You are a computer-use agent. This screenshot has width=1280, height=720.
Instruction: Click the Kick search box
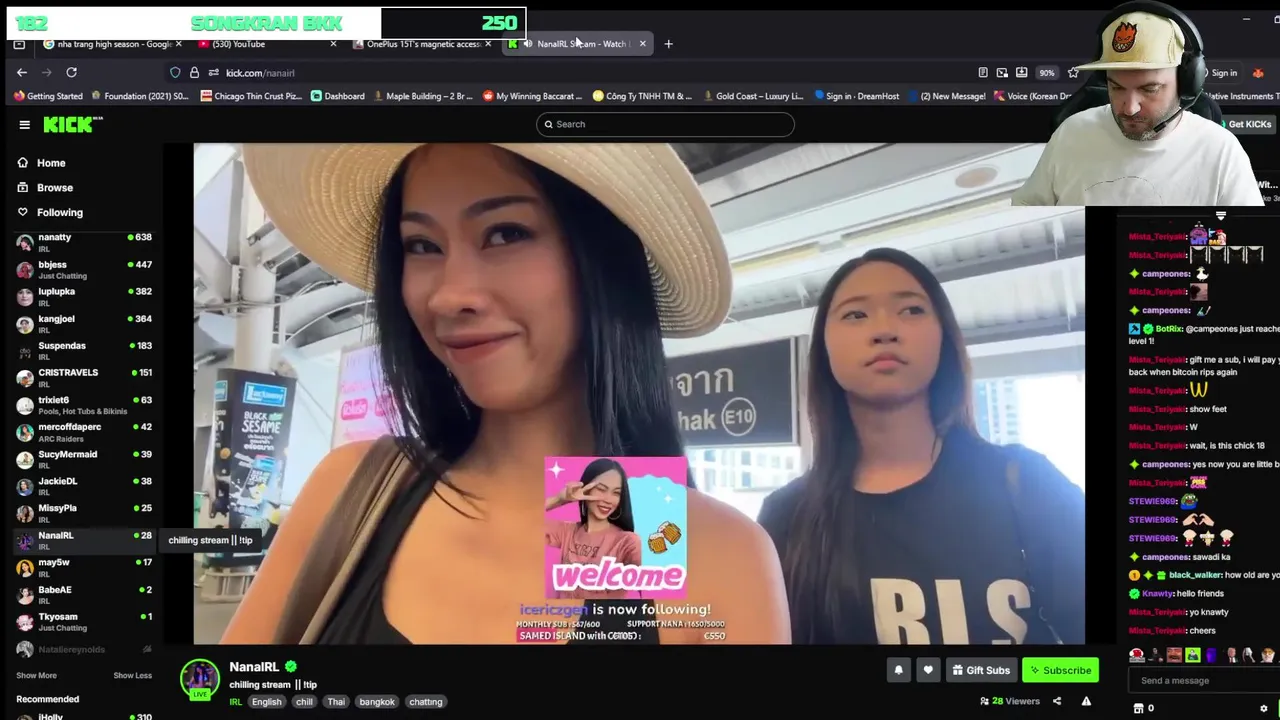click(665, 124)
